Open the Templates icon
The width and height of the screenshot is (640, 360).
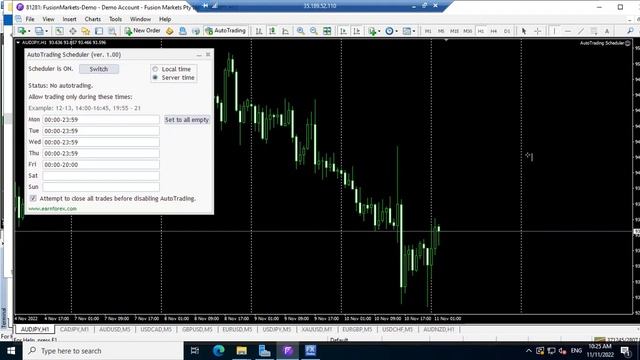coord(407,31)
